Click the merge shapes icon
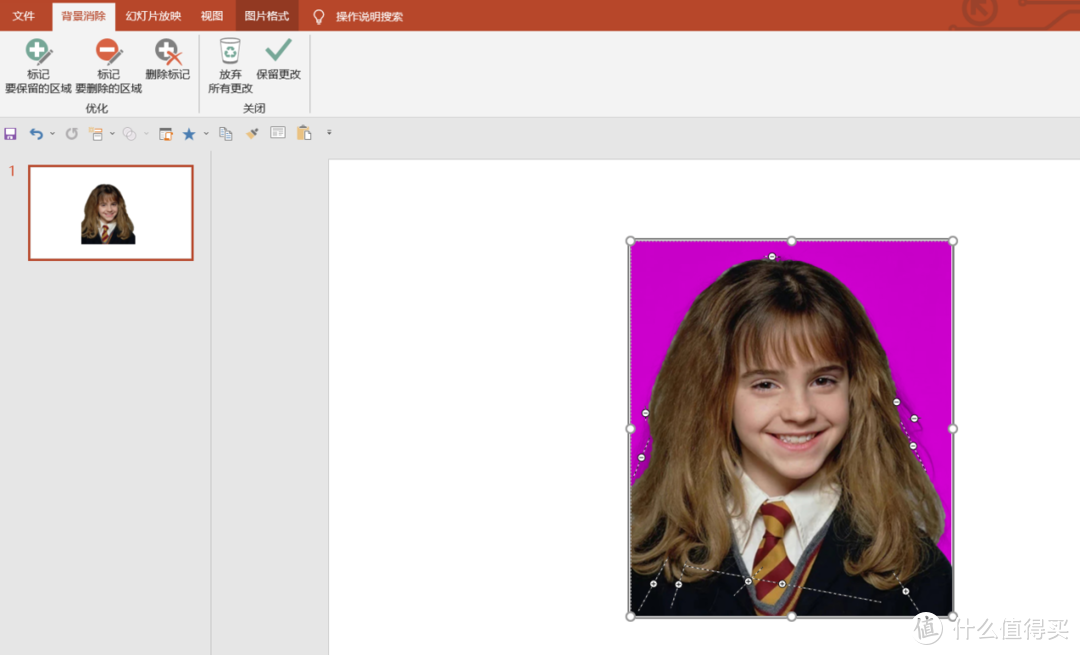The image size is (1080, 655). [129, 134]
